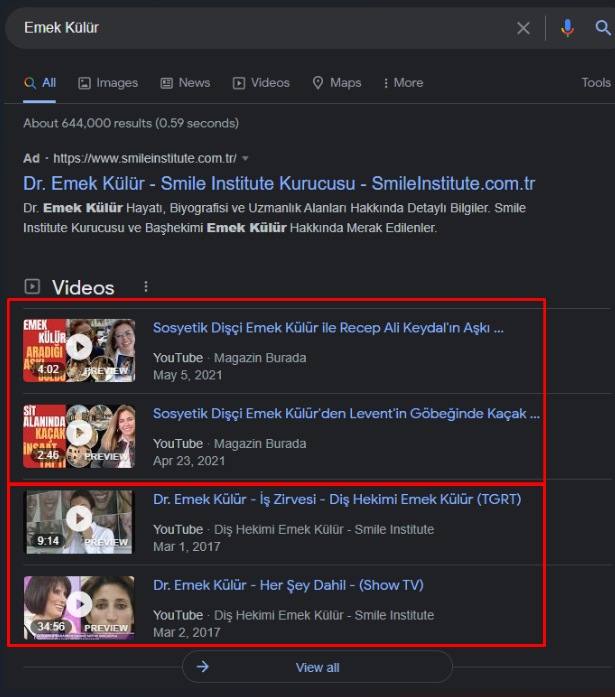The image size is (615, 697).
Task: Open Dr. Emek Külür Smile Institute ad headline
Action: 279,184
